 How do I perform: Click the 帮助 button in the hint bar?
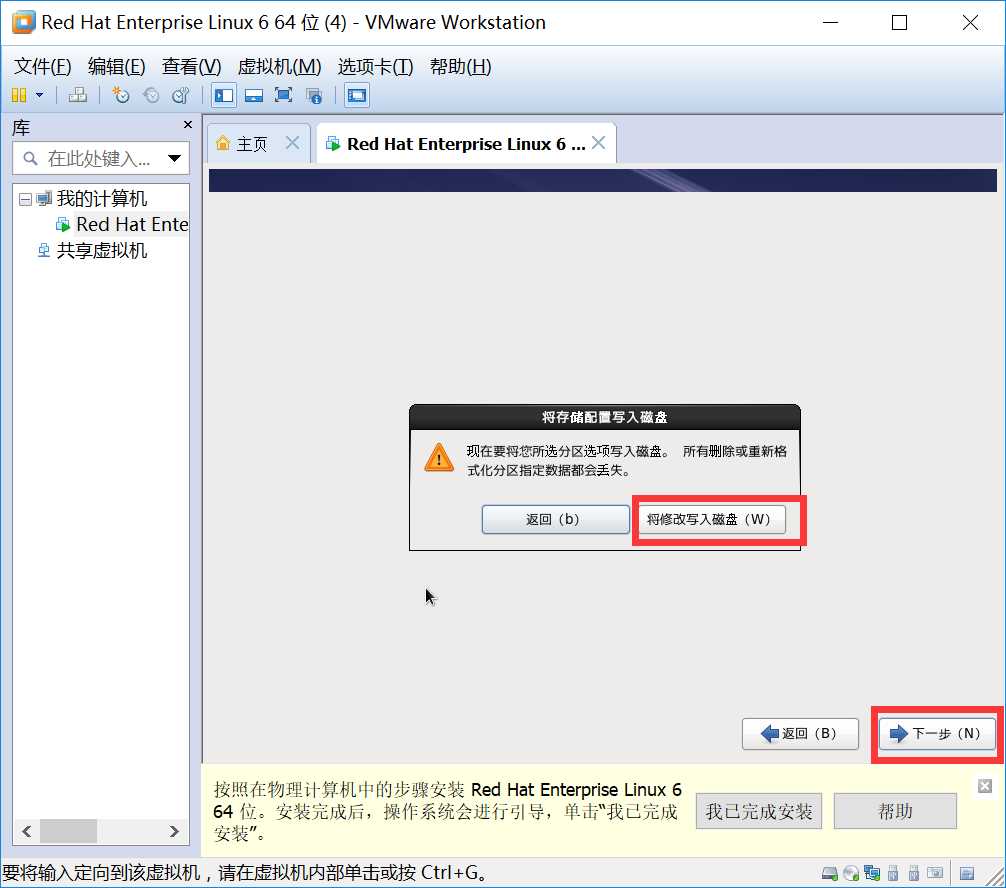895,811
